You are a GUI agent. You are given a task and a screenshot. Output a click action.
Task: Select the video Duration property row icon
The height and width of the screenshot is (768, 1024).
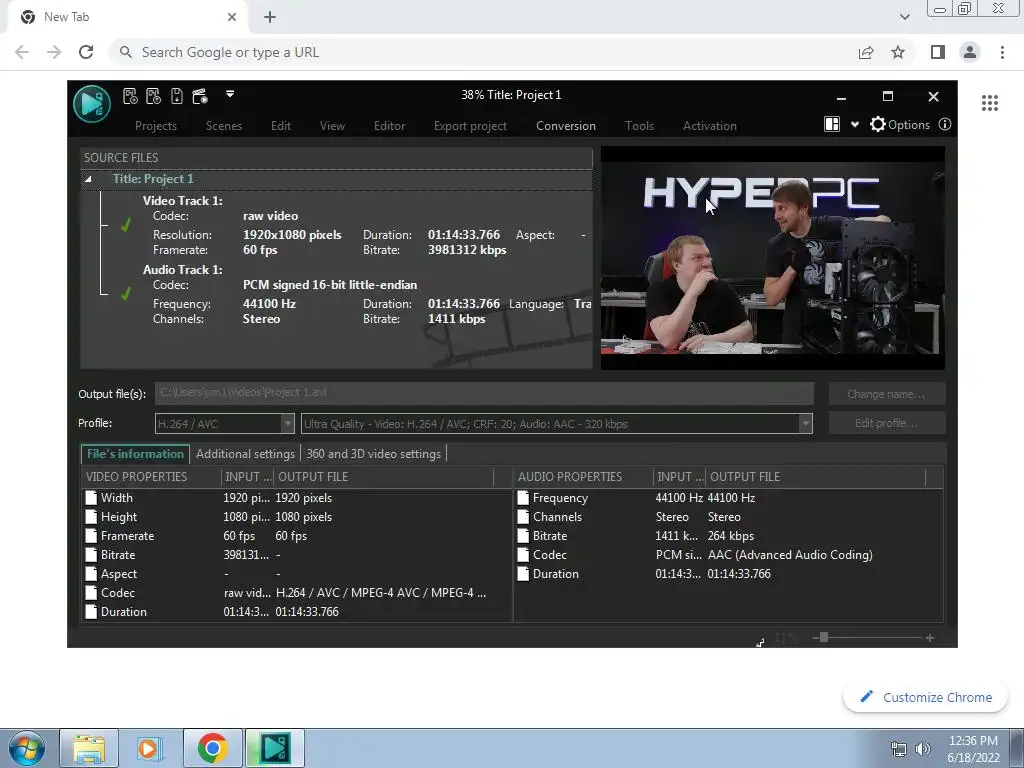91,611
